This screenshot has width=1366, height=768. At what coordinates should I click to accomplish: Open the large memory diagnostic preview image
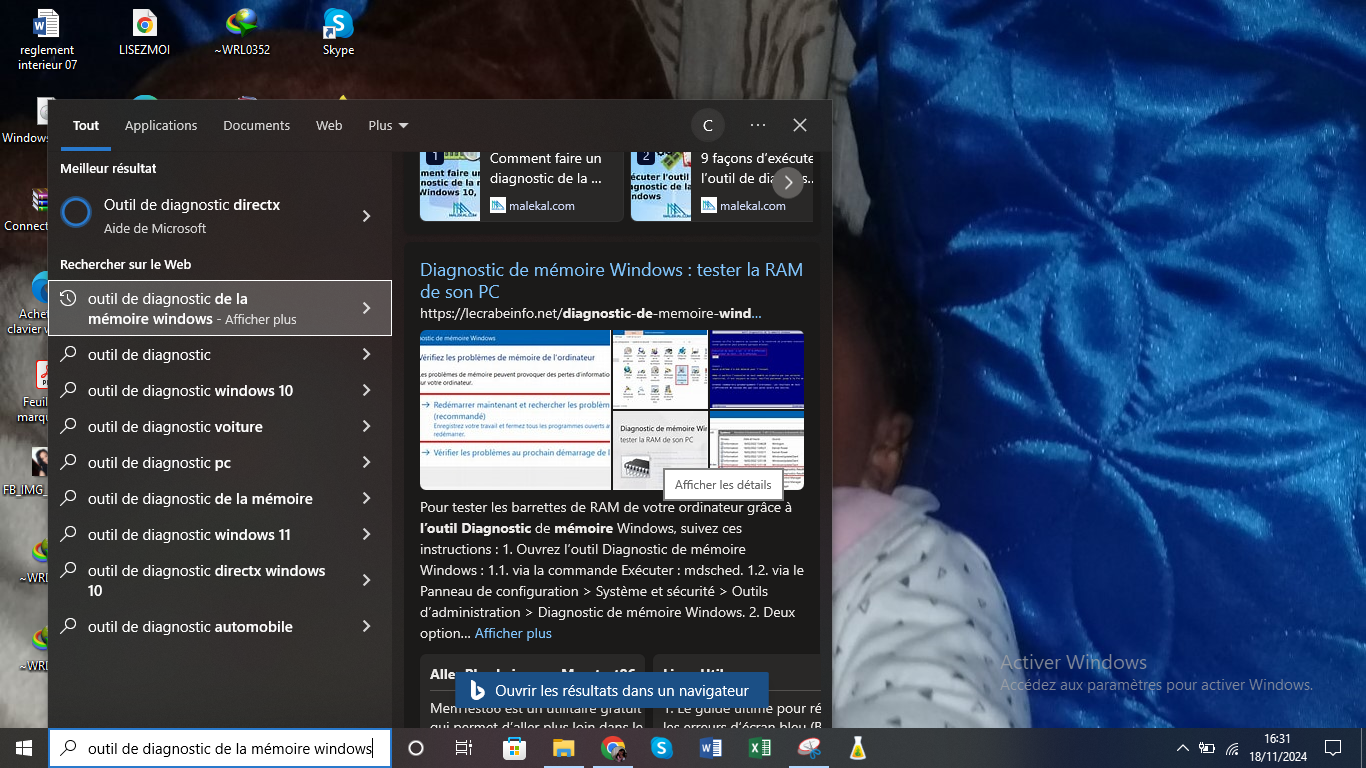point(515,410)
